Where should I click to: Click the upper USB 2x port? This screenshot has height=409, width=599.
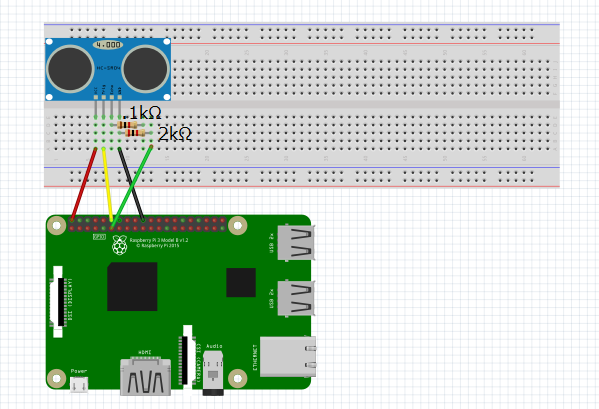click(296, 243)
